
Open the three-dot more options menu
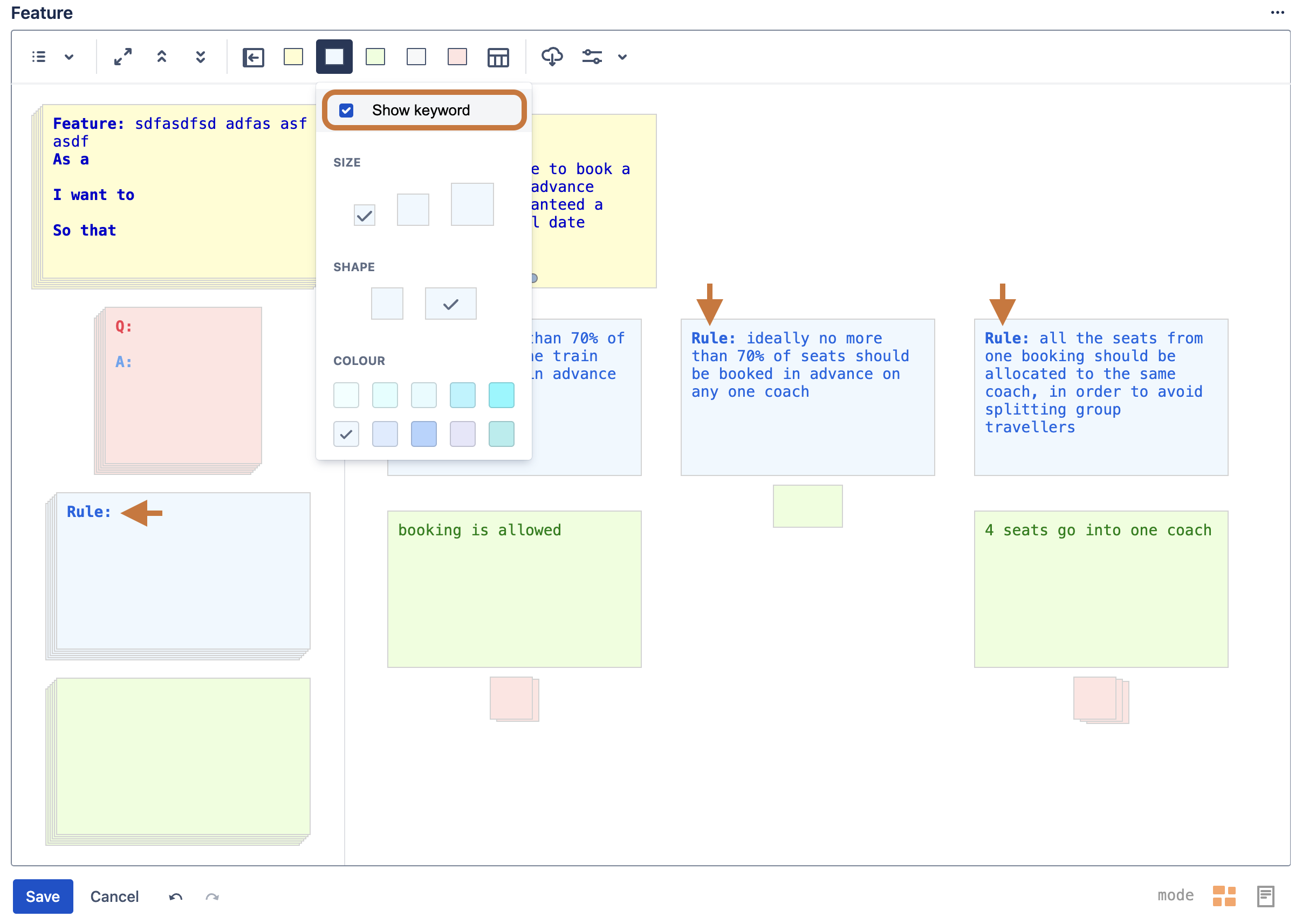pyautogui.click(x=1278, y=12)
